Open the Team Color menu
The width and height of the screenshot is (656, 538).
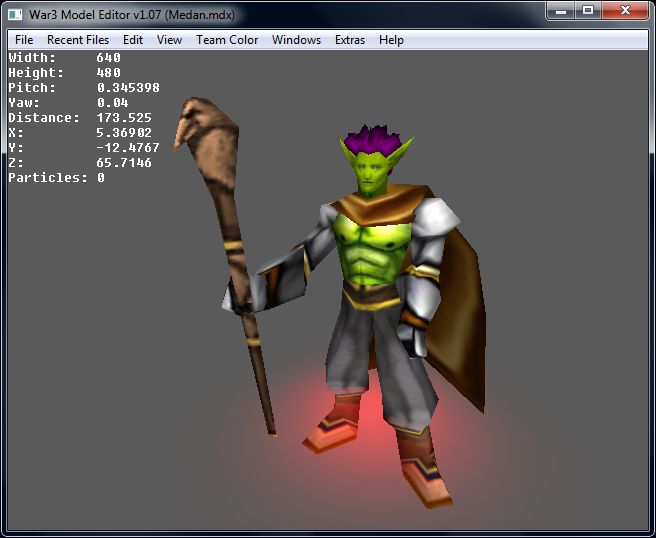tap(227, 40)
